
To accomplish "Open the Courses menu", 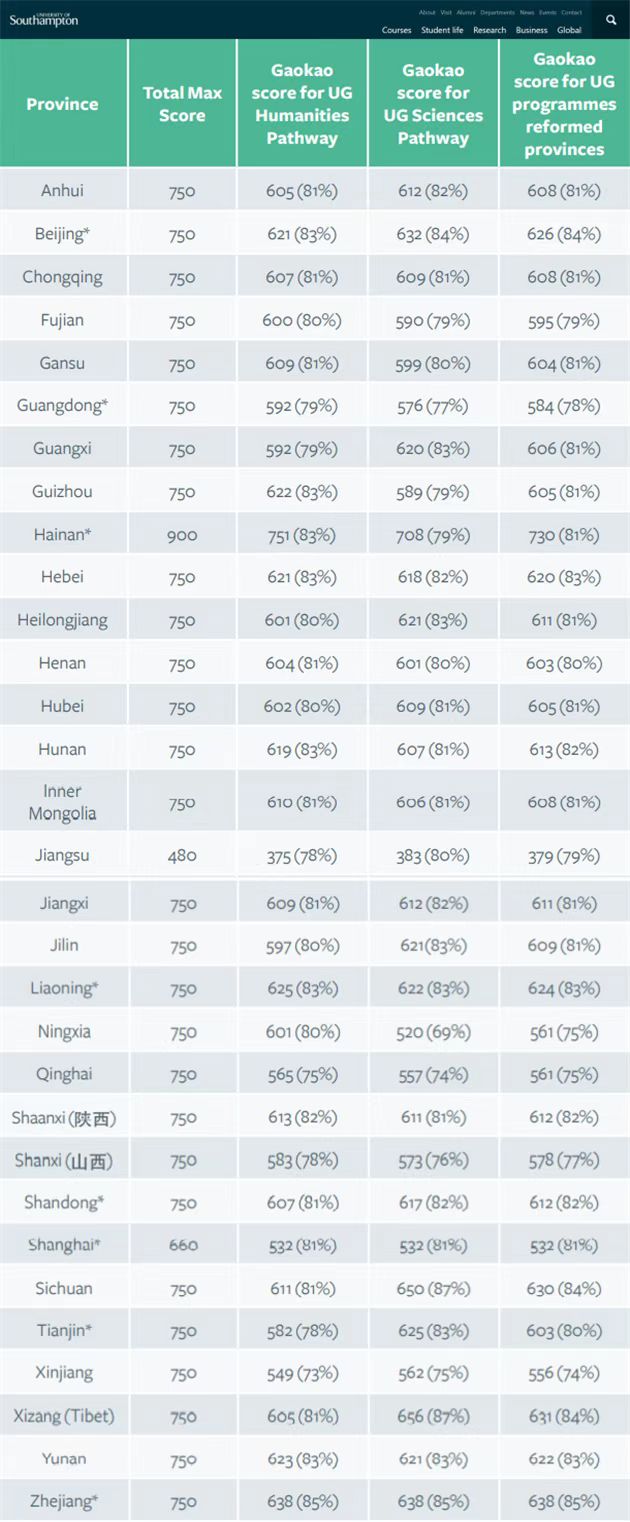I will [x=397, y=31].
